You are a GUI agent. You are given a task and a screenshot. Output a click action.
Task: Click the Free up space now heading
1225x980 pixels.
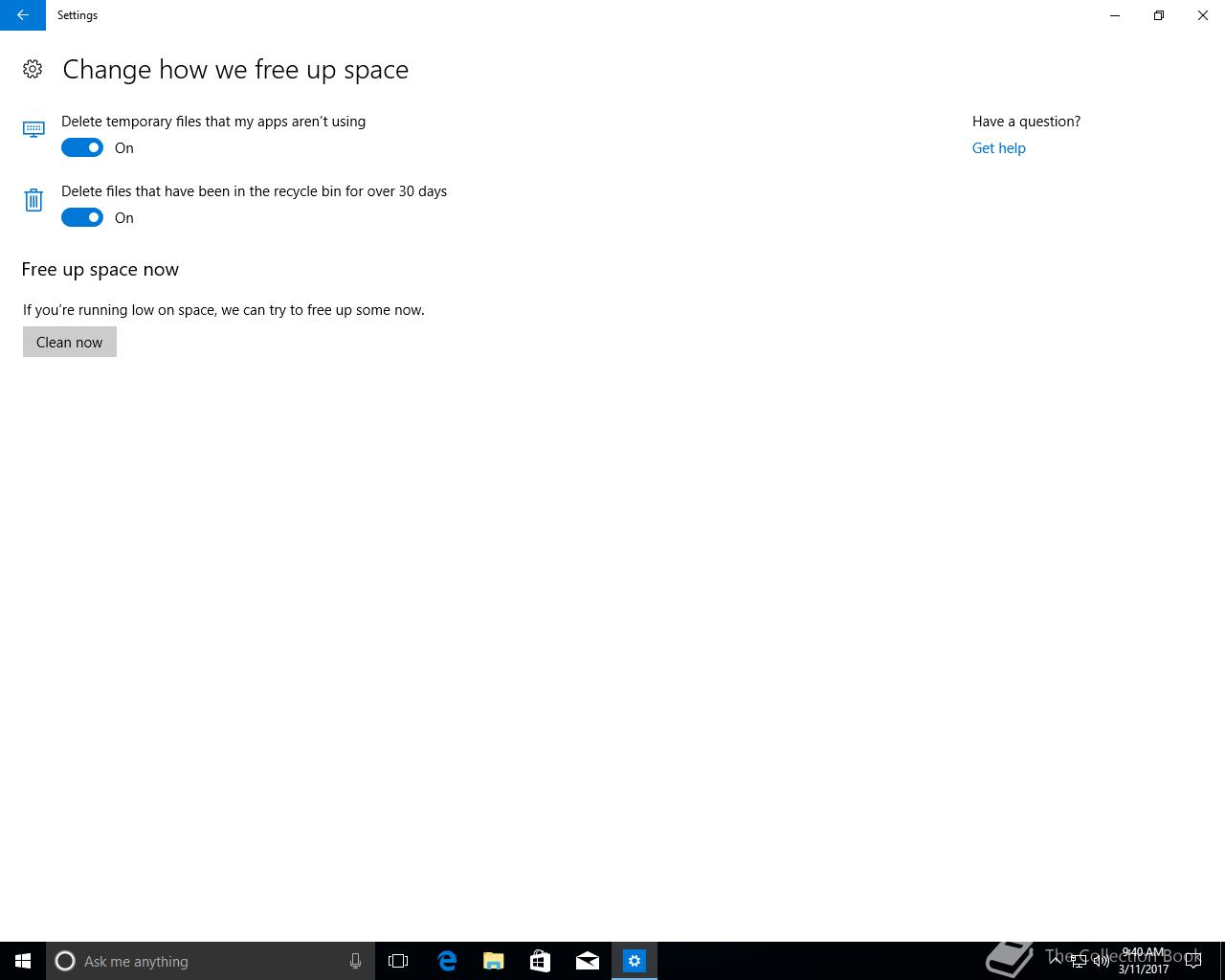coord(100,270)
